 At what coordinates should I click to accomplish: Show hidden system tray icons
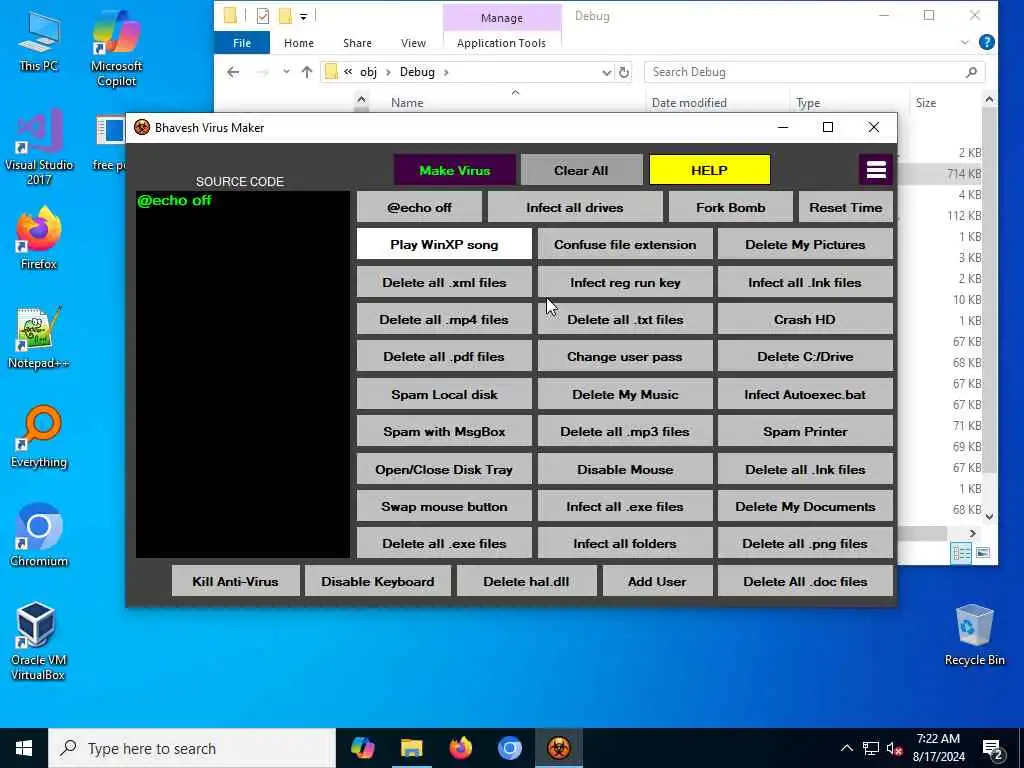pos(846,748)
